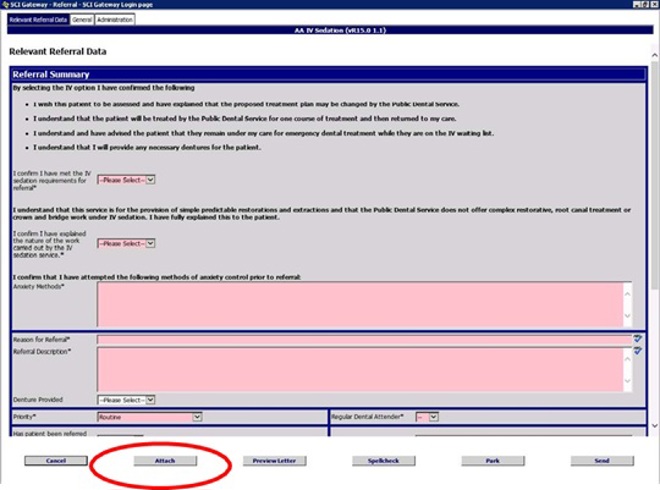Open the nature of work explained dropdown
The image size is (660, 490).
click(x=126, y=243)
